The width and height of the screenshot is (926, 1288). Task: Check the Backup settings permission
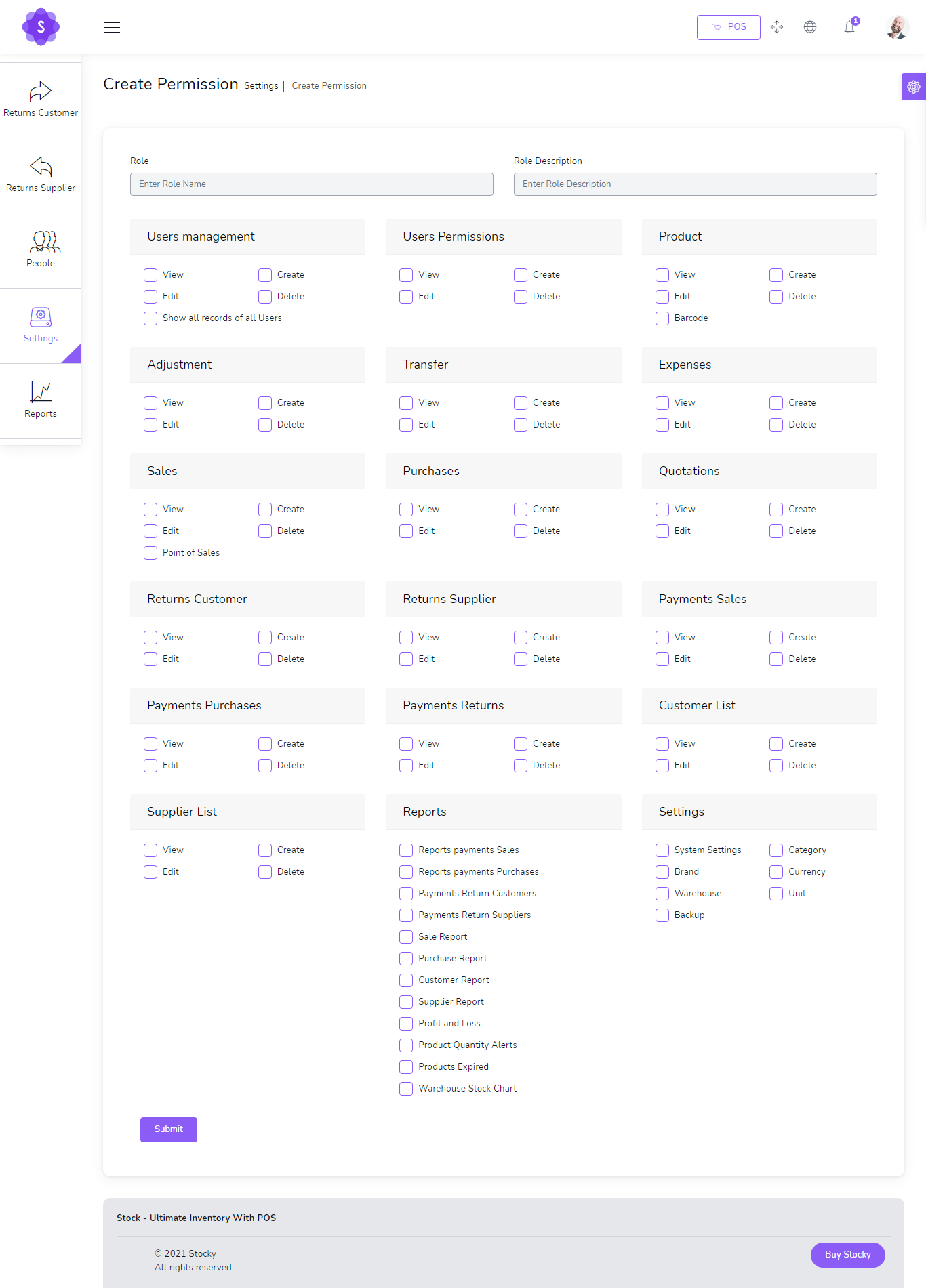[x=662, y=915]
